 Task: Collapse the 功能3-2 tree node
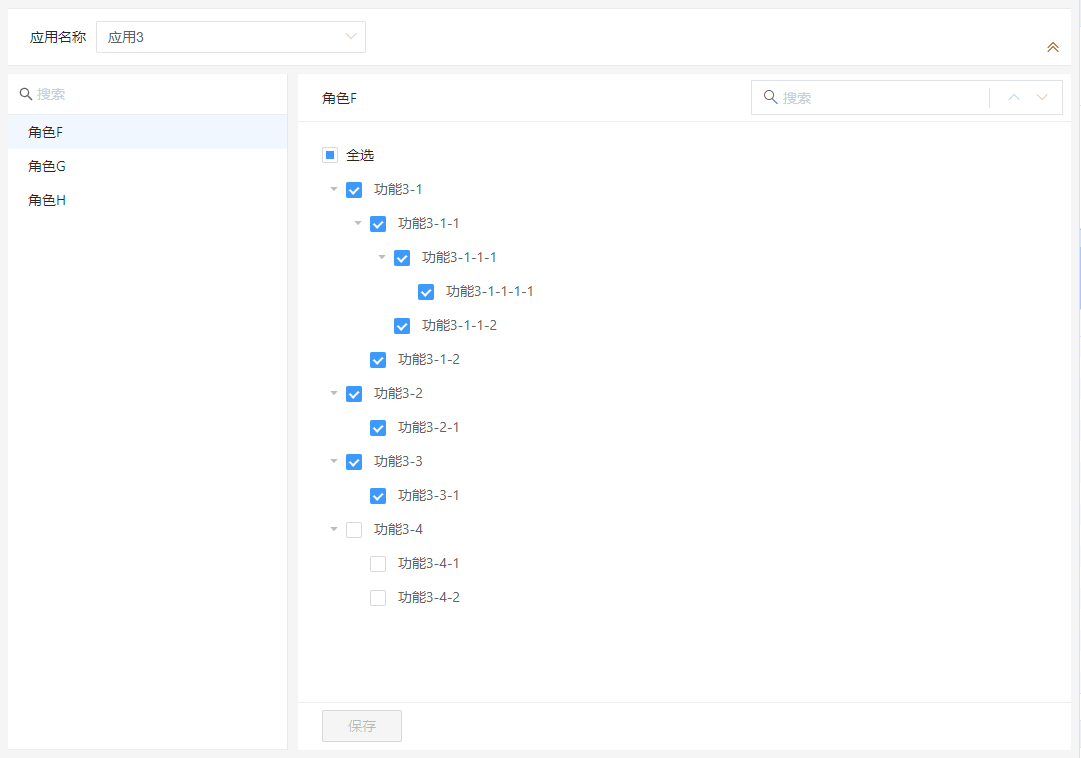coord(334,394)
